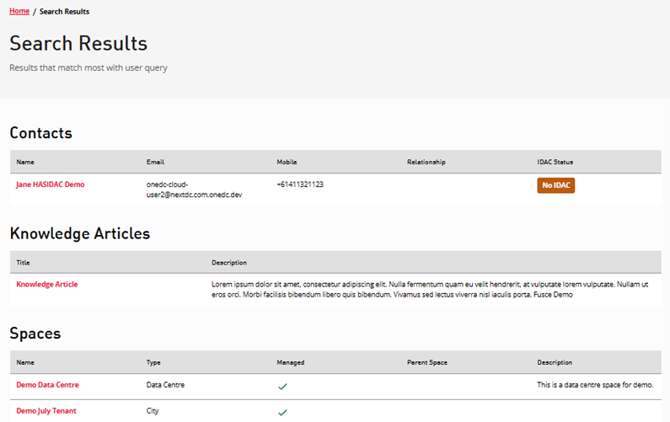Click the Managed column header in Spaces
The image size is (670, 422).
(290, 363)
